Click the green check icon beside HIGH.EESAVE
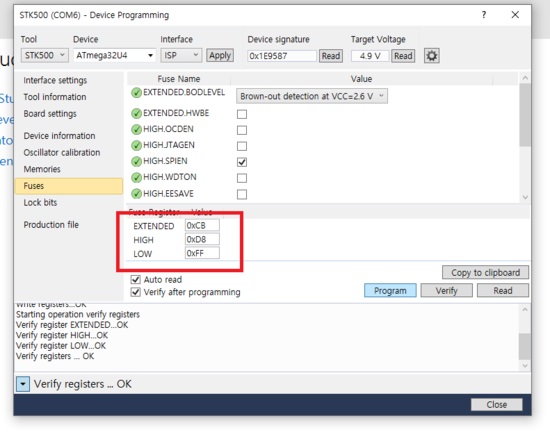The width and height of the screenshot is (550, 432). [x=136, y=194]
